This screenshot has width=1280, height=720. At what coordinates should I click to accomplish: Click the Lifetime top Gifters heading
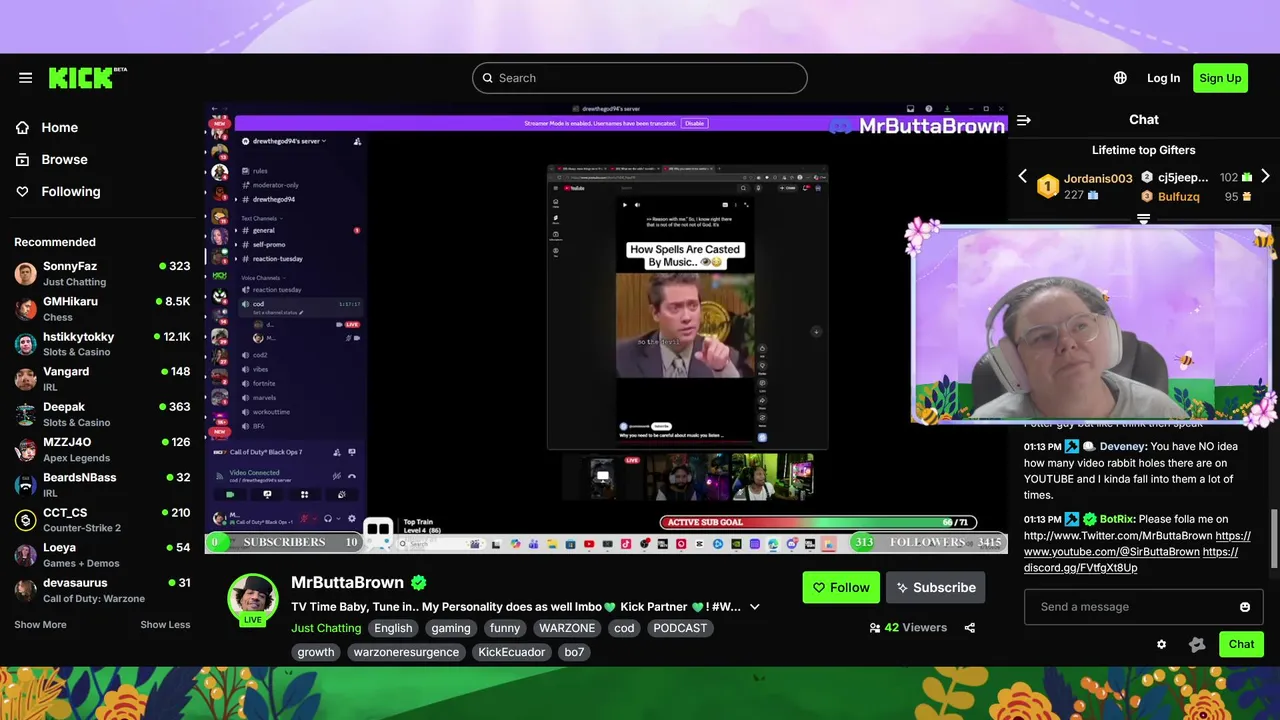(x=1143, y=150)
